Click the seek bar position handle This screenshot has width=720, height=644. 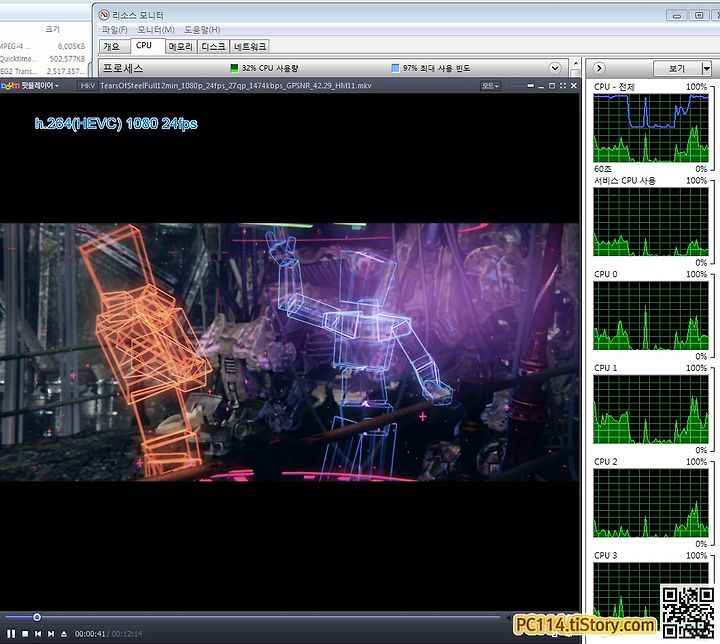click(x=37, y=617)
